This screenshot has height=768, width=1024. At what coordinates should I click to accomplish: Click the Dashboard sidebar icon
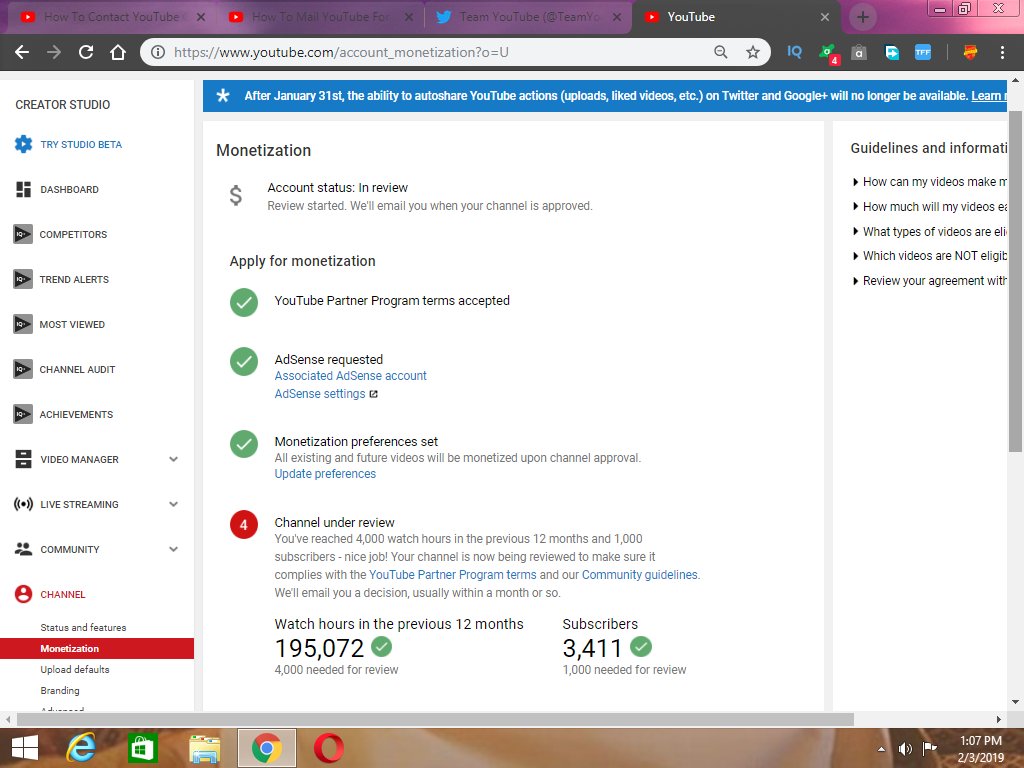[24, 189]
